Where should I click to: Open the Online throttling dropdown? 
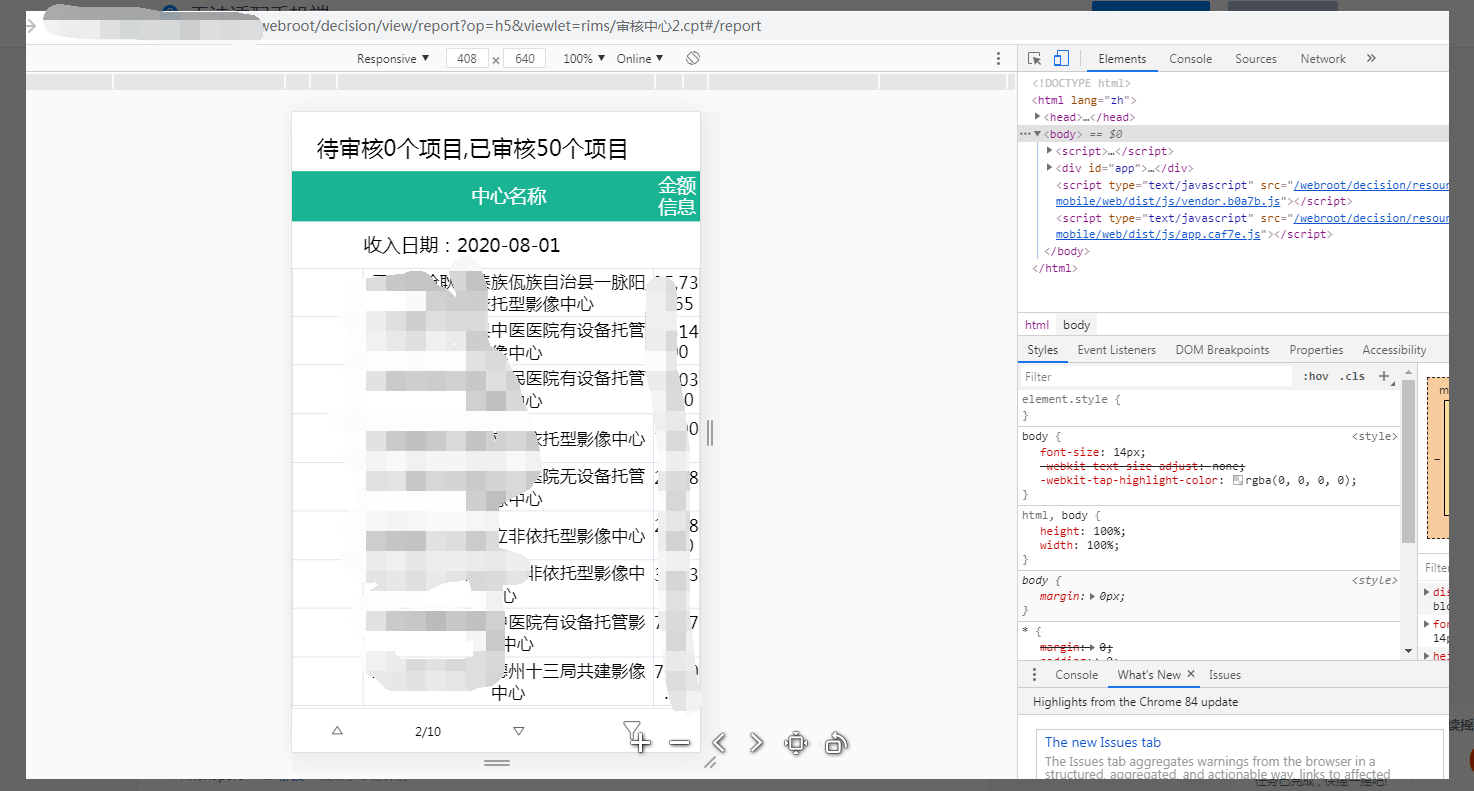pos(640,59)
